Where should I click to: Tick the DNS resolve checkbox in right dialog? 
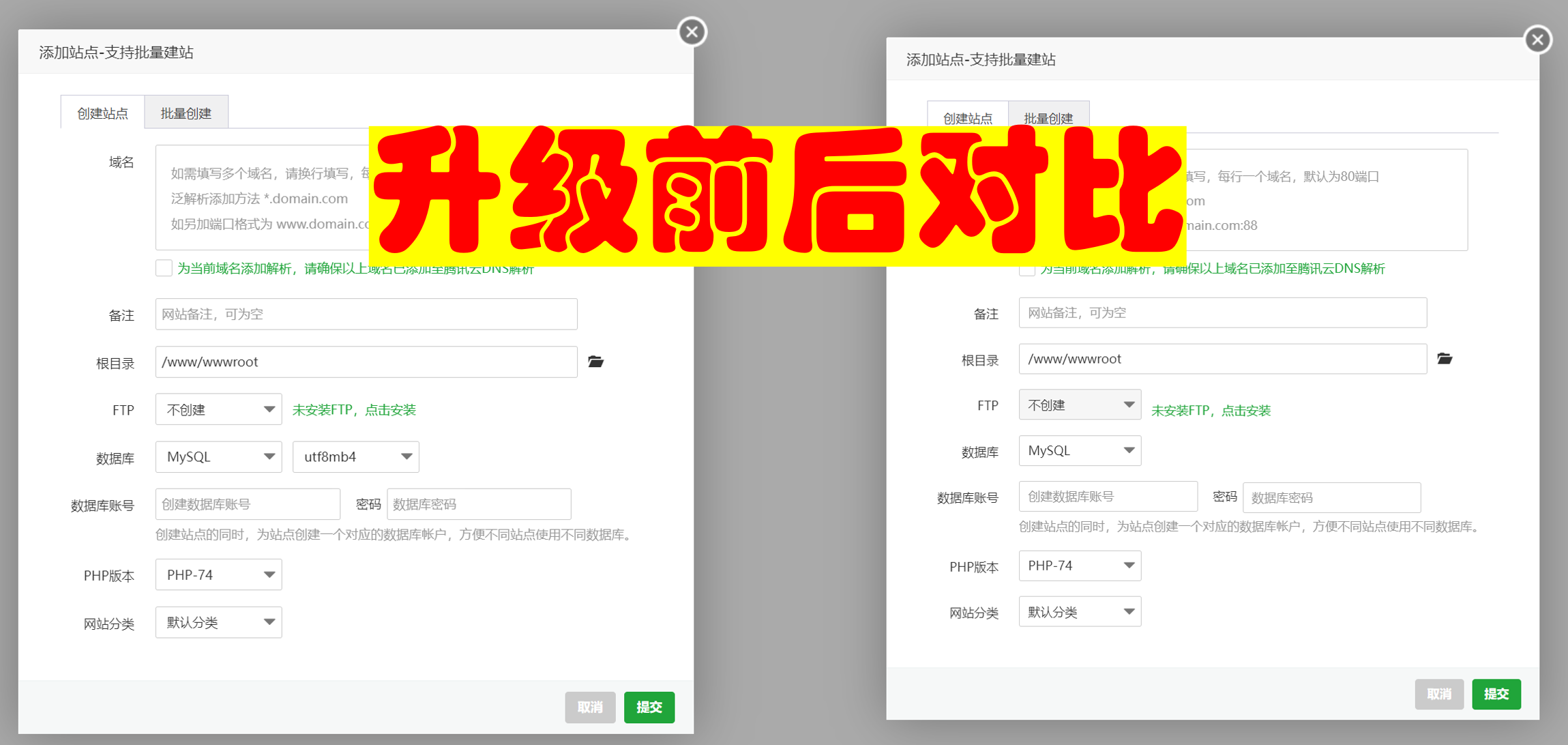coord(1027,270)
